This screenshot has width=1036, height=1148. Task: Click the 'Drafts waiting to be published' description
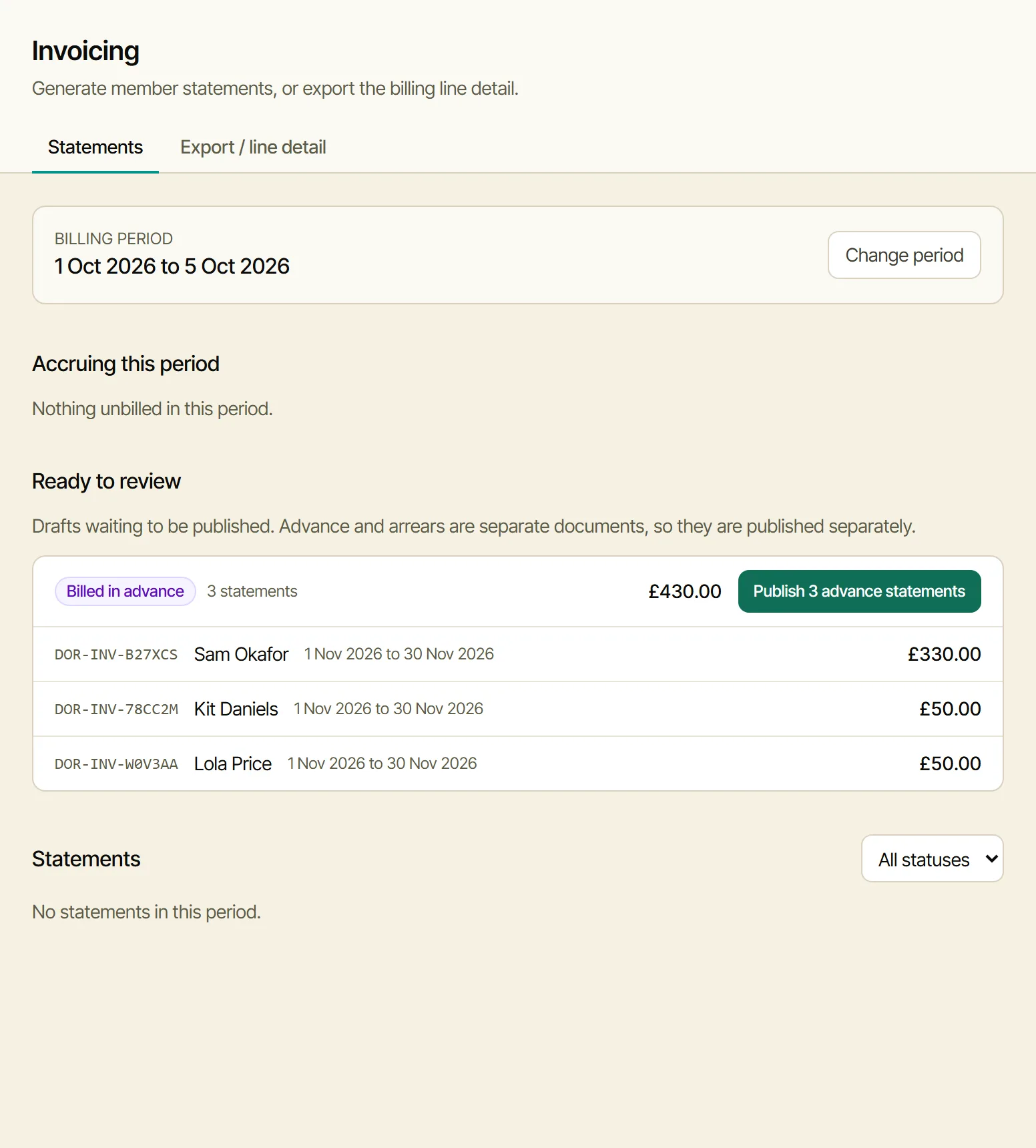[x=473, y=527]
